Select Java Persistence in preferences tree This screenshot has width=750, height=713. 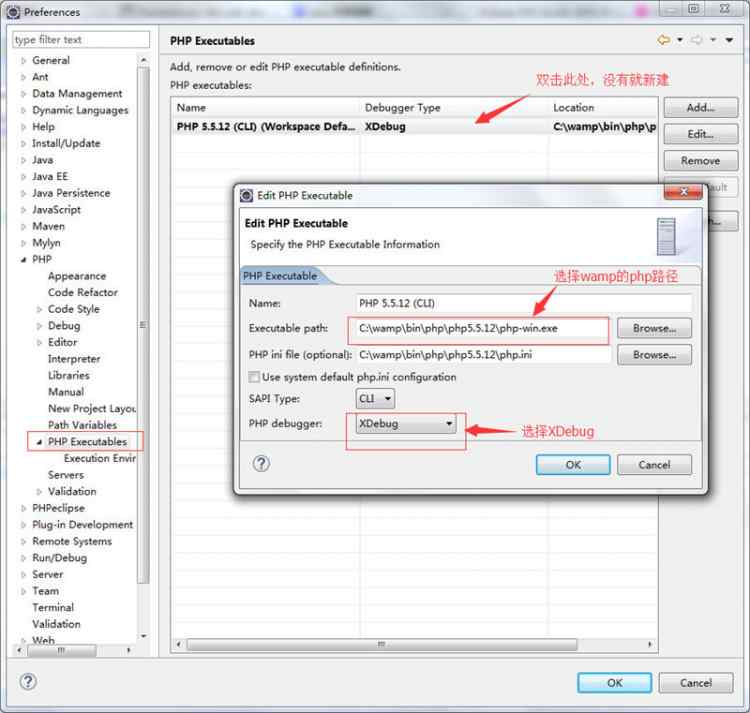click(71, 193)
